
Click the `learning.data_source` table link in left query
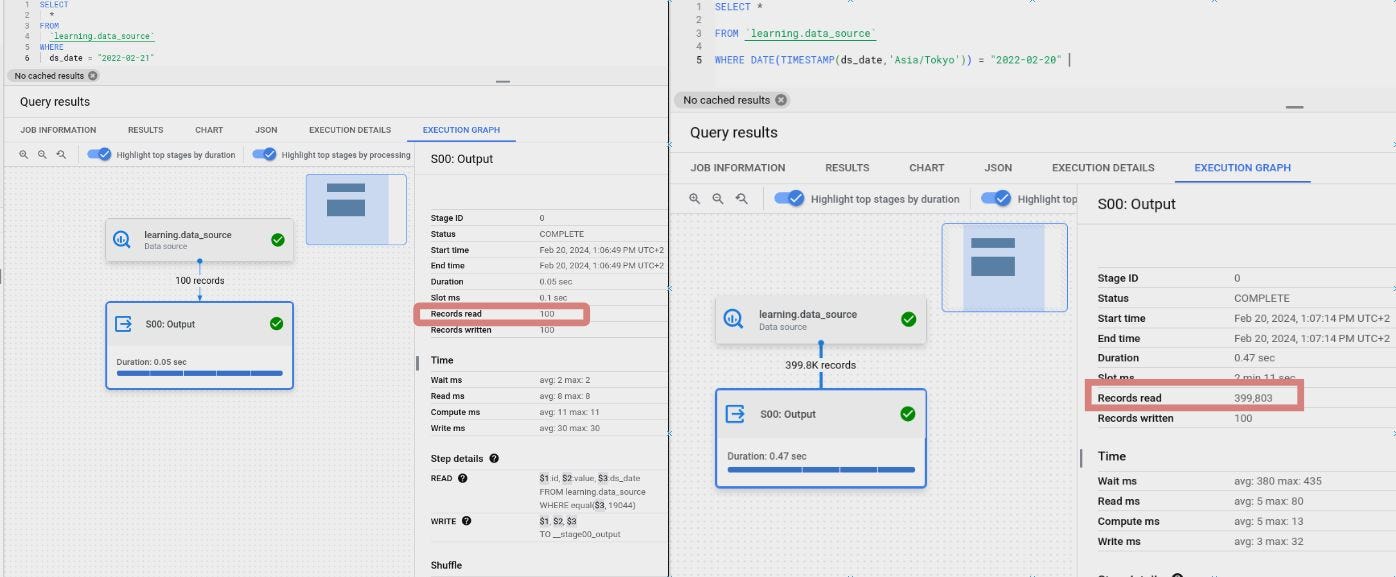[102, 37]
